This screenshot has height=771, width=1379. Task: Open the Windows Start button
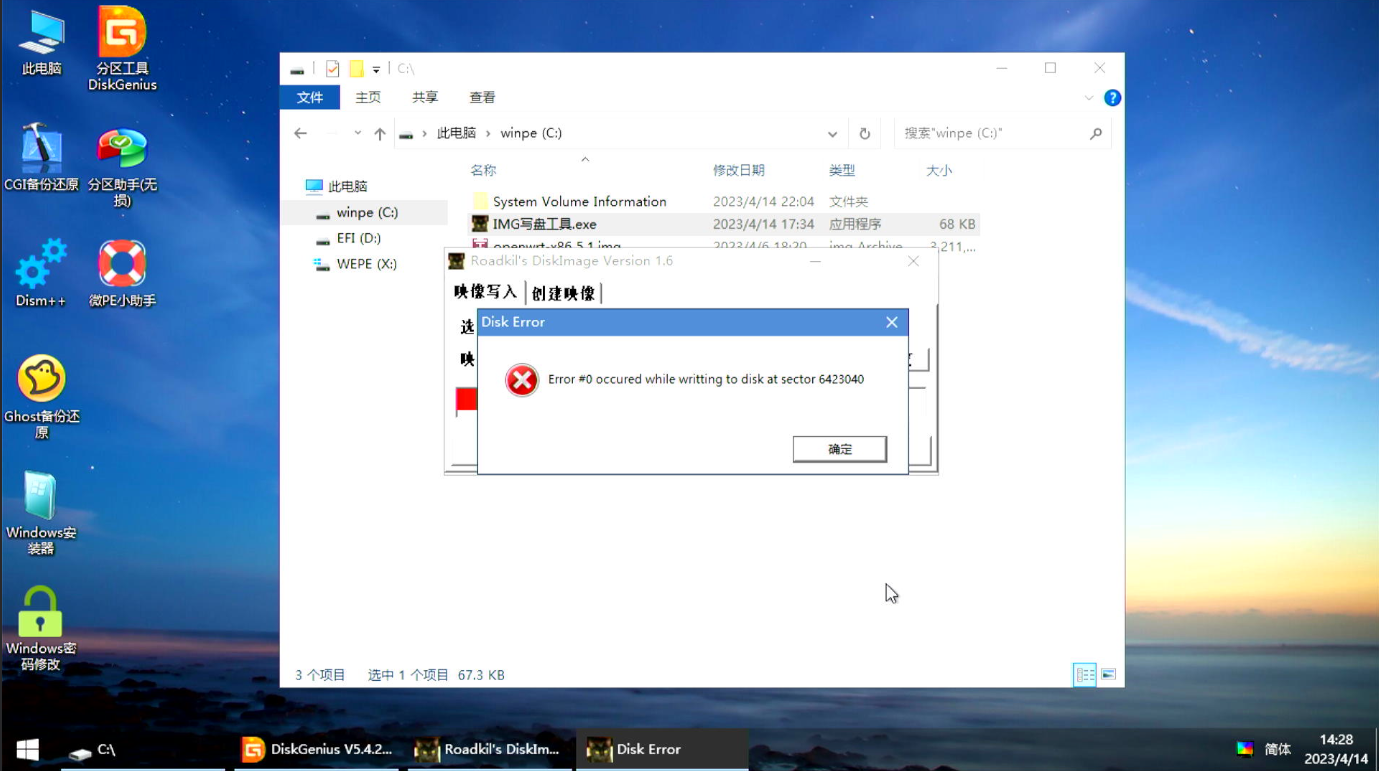coord(28,749)
